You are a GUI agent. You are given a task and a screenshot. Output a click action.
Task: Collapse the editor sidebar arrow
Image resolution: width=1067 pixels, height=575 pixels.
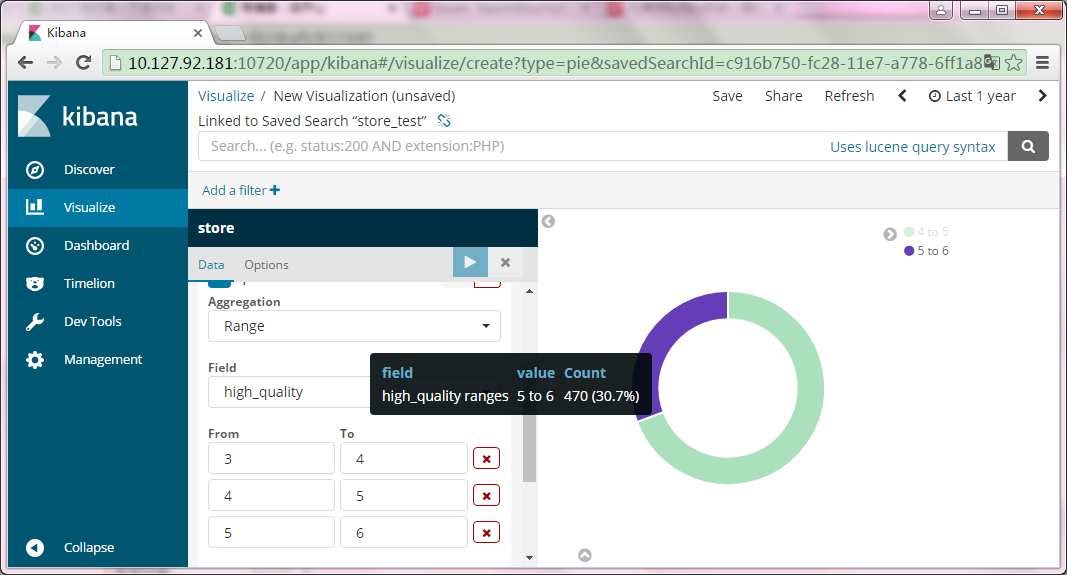click(x=548, y=221)
